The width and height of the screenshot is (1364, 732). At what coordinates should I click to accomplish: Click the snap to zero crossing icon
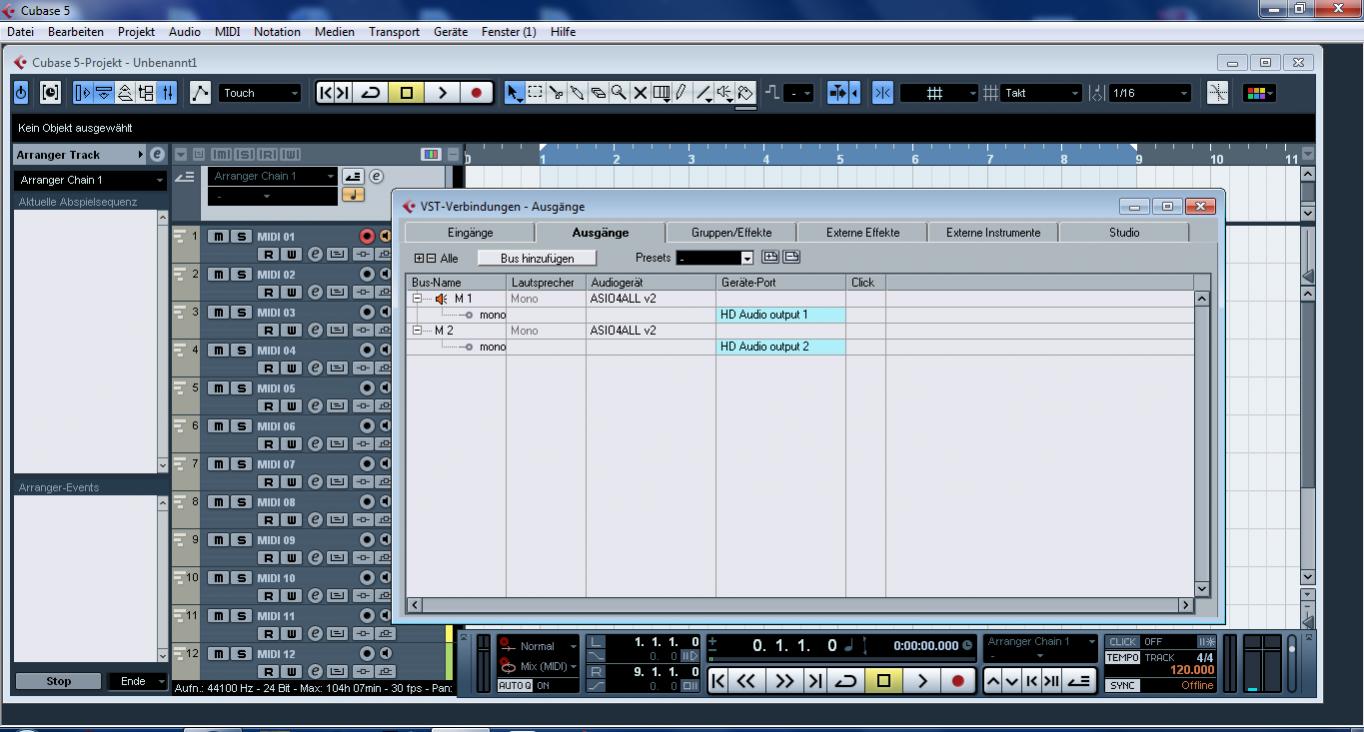click(1218, 93)
